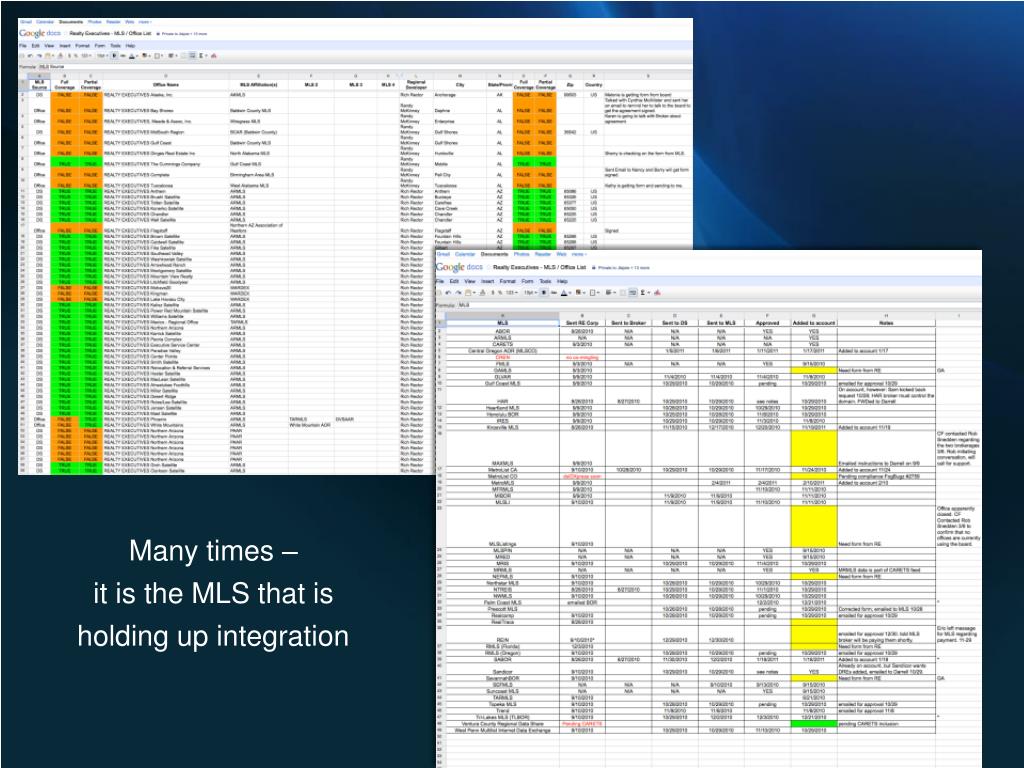Open the Format menu in the front window
This screenshot has width=1024, height=768.
(507, 281)
